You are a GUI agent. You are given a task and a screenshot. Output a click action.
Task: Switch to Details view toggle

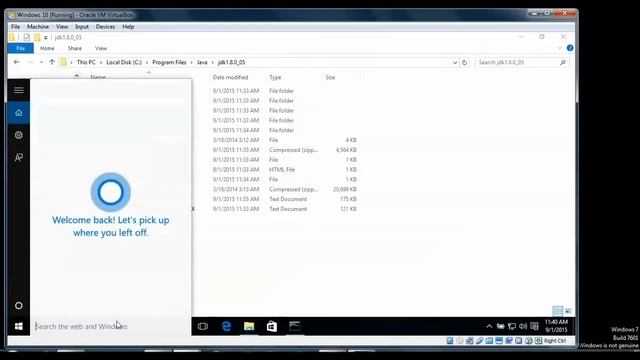(x=558, y=311)
